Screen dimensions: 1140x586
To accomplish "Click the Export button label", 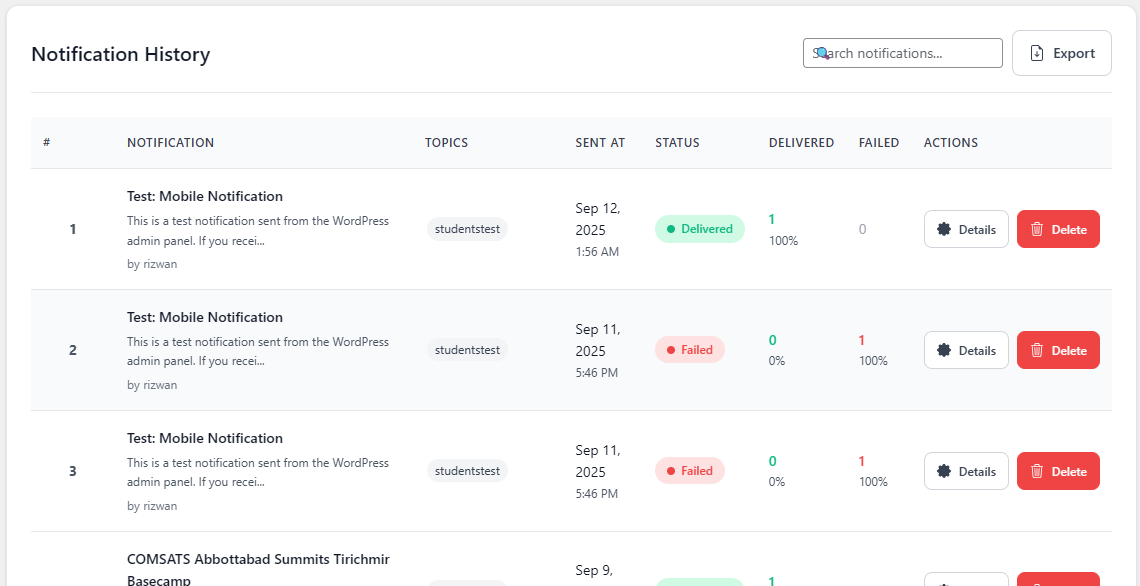I will [1074, 53].
